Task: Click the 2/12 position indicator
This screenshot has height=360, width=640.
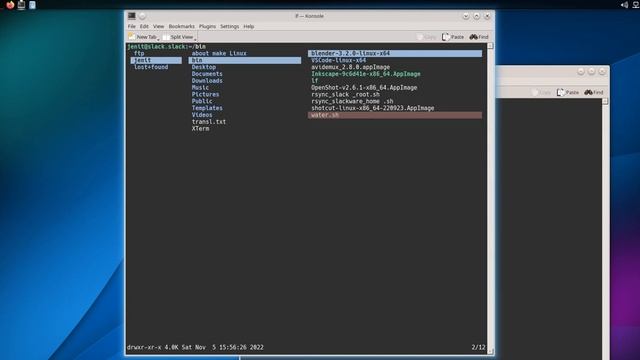Action: [478, 347]
